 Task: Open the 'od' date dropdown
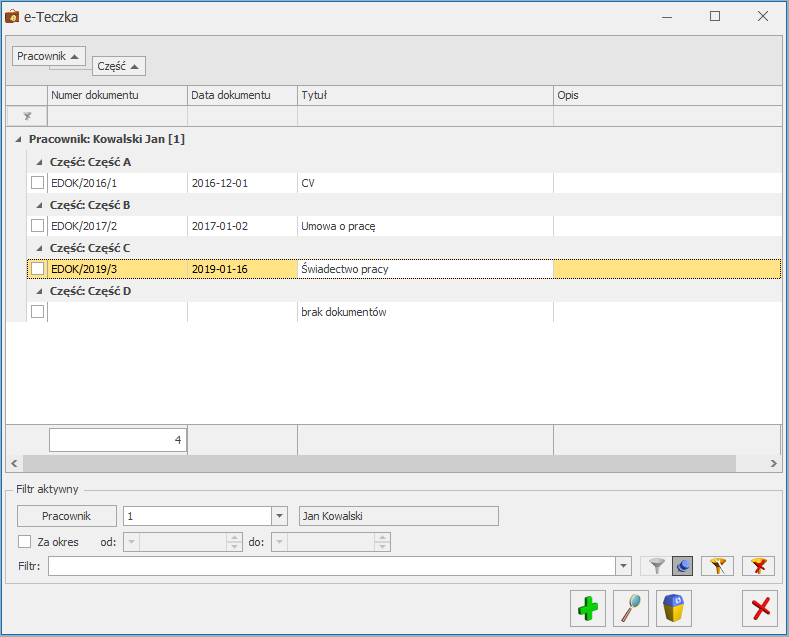point(132,542)
